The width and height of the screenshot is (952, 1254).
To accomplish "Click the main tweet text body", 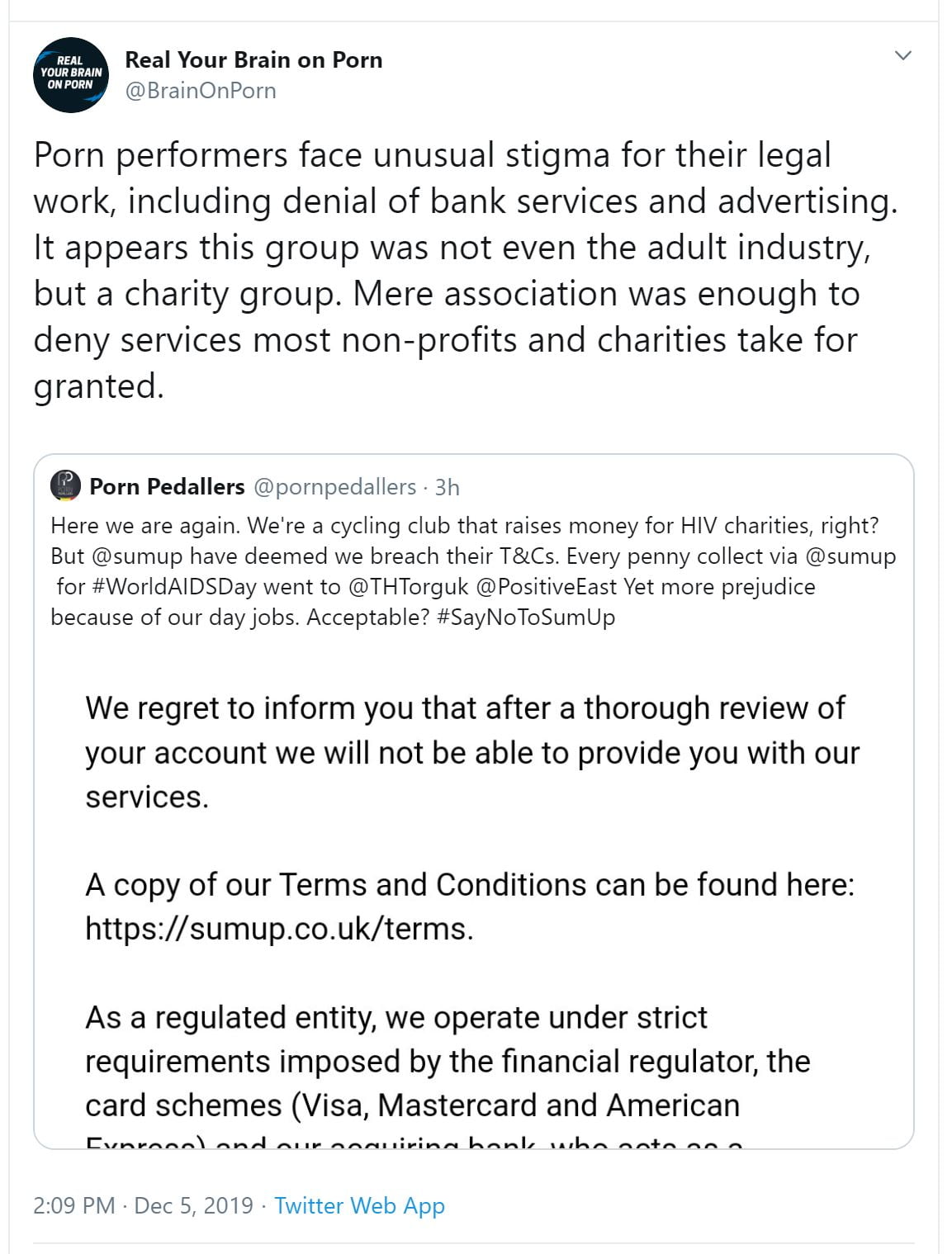I will [462, 270].
